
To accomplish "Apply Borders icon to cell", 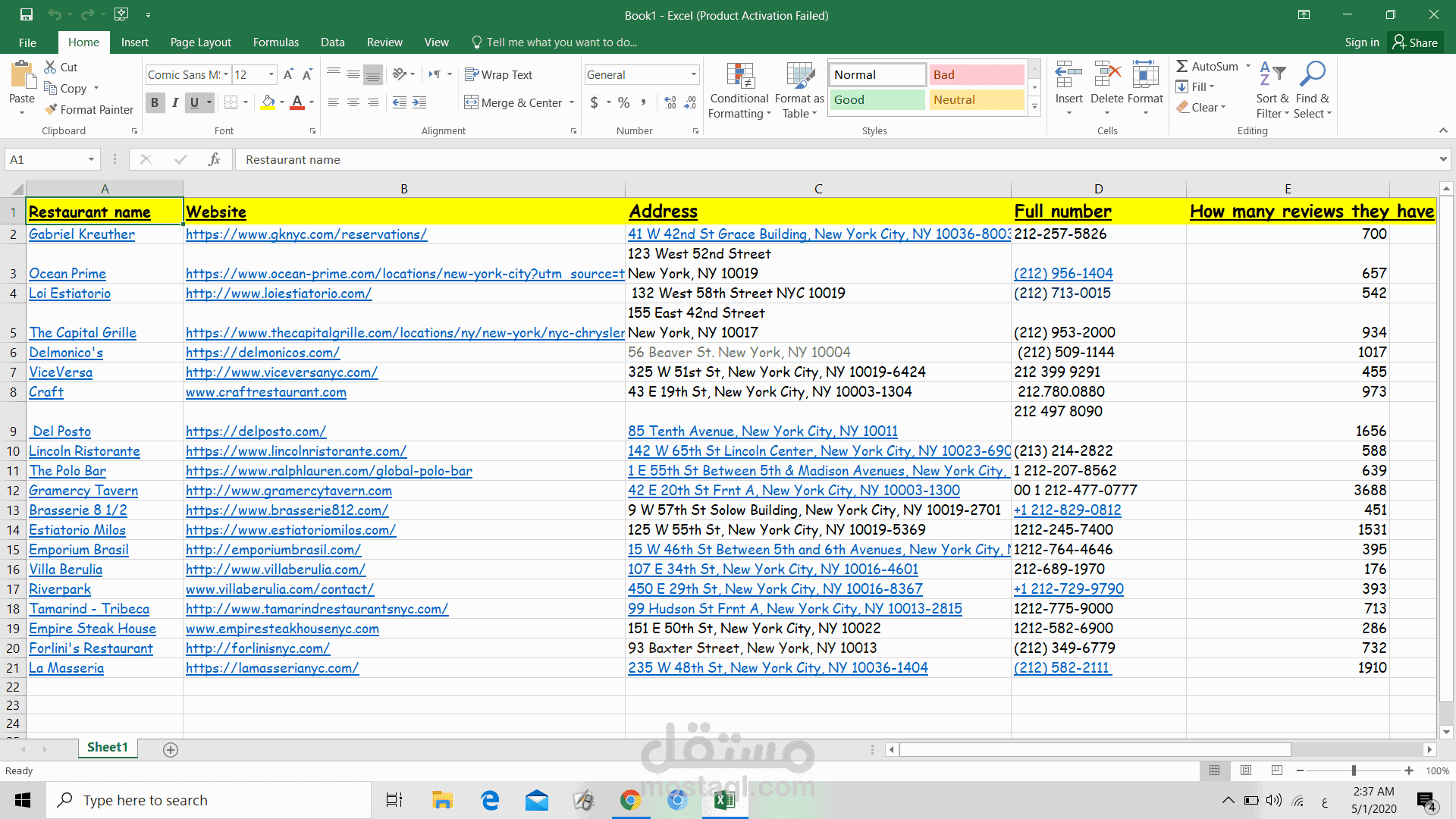I will (231, 102).
